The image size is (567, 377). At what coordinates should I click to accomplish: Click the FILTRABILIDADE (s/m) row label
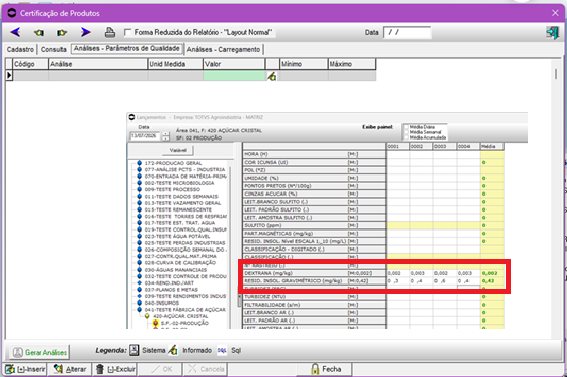click(272, 305)
